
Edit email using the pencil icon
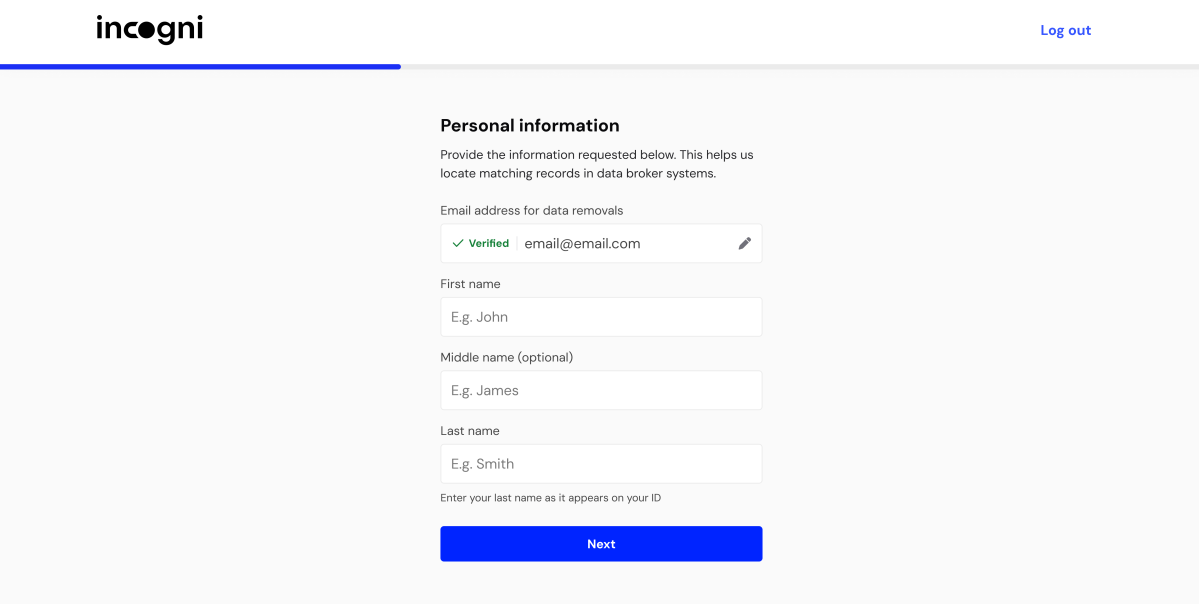[x=744, y=243]
